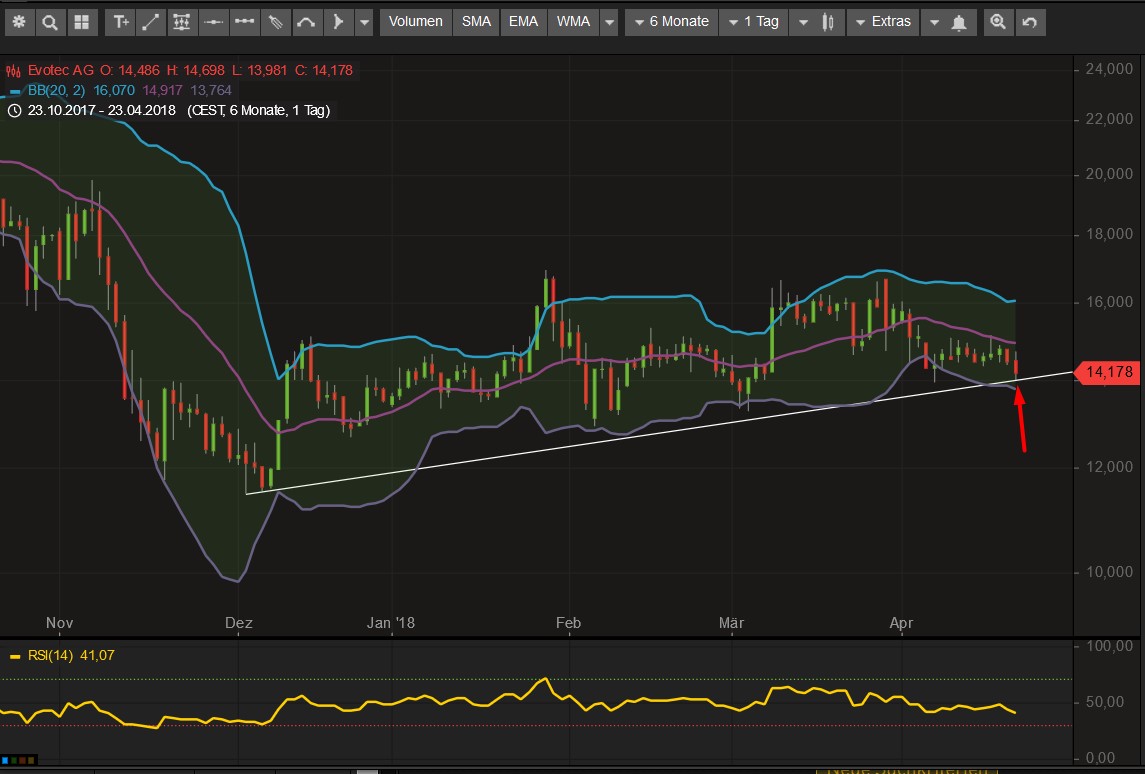This screenshot has height=774, width=1145.
Task: Open the Extras menu
Action: click(882, 22)
